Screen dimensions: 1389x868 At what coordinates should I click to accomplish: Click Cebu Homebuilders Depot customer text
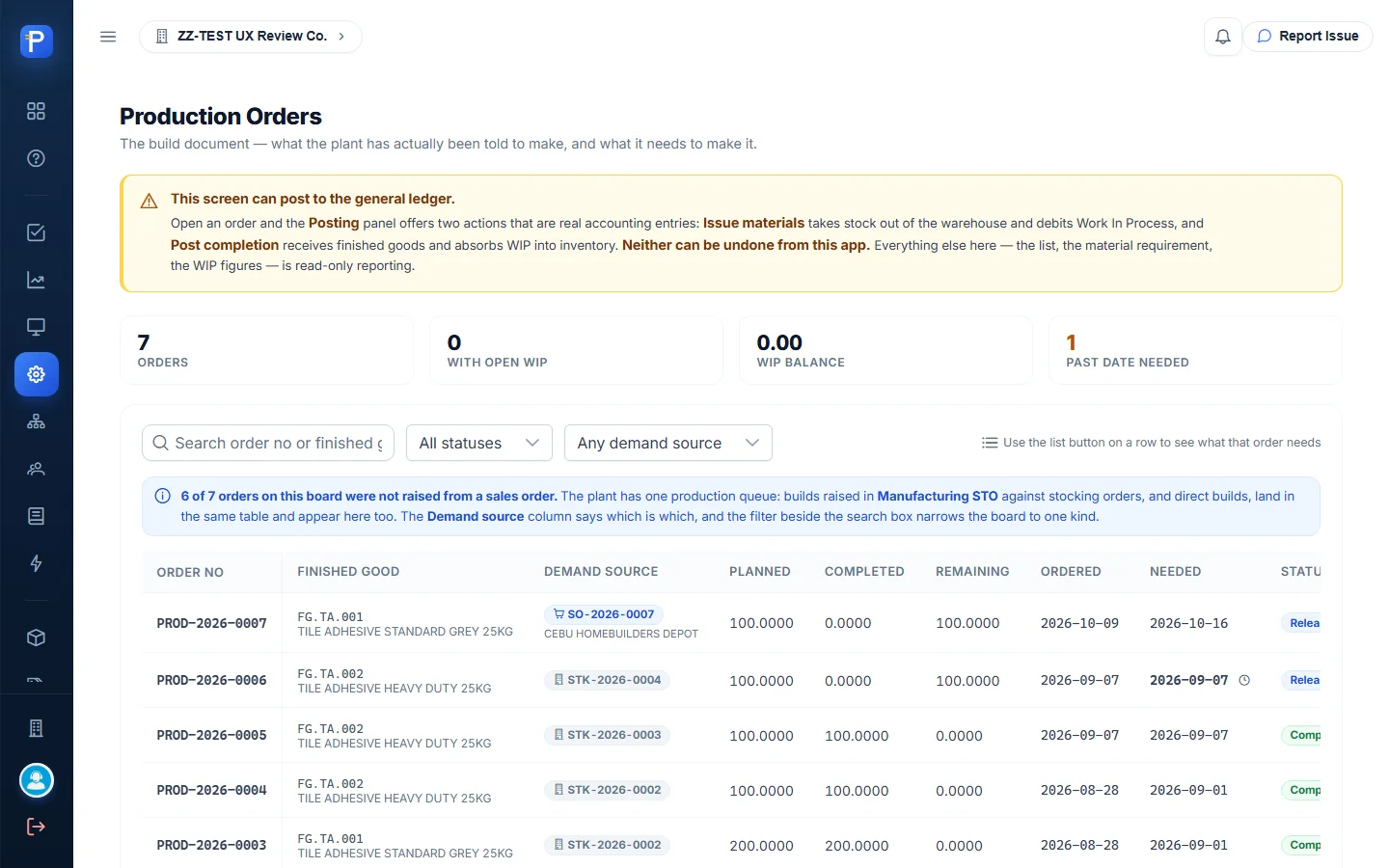[x=621, y=635]
